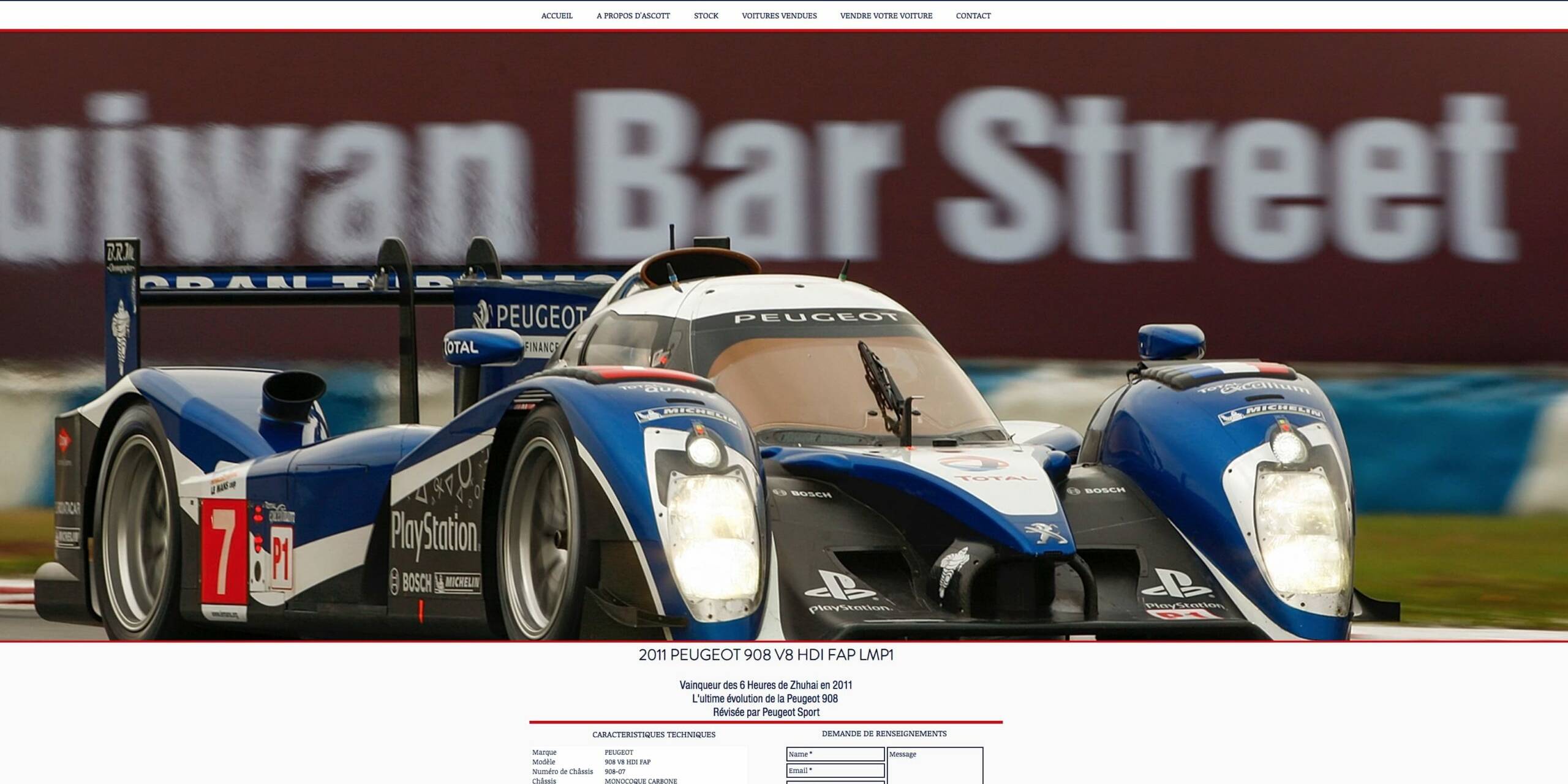This screenshot has width=1568, height=784.
Task: Select 'Révisée par Peugeot Sport' line
Action: click(x=766, y=712)
